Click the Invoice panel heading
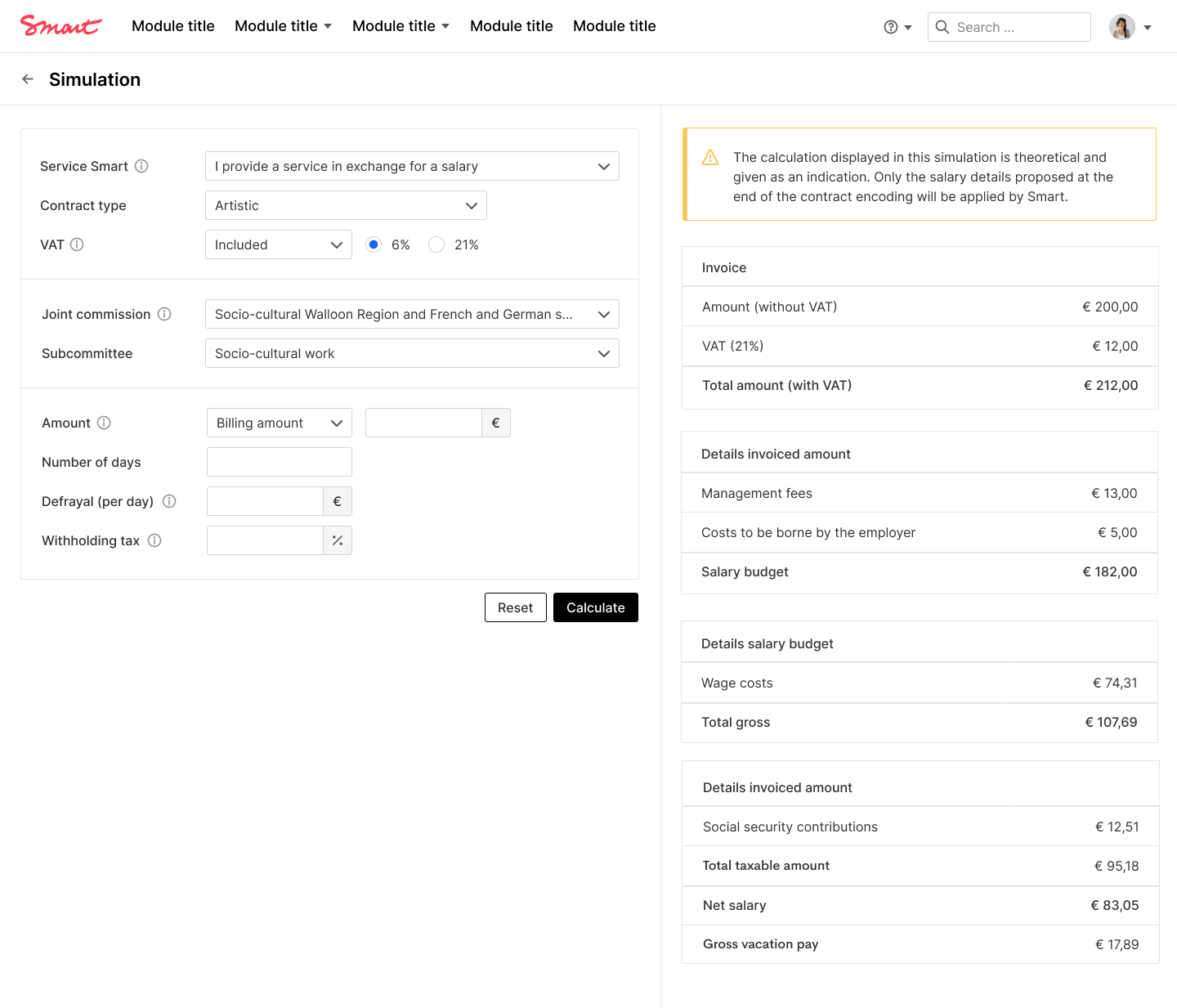This screenshot has width=1177, height=1008. point(724,267)
